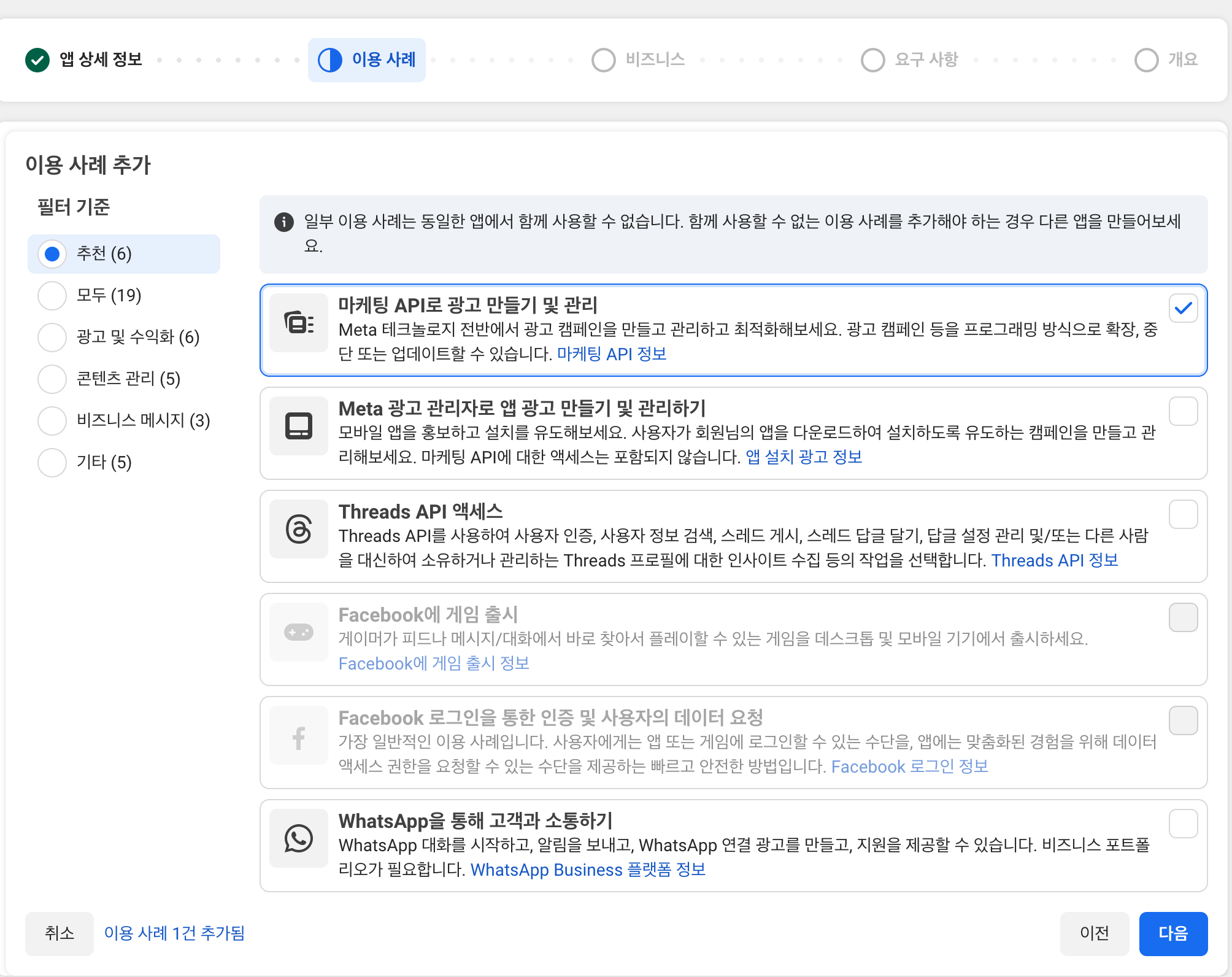This screenshot has height=977, width=1232.
Task: Select the 비즈니스 메시지 (3) filter
Action: pyautogui.click(x=52, y=421)
